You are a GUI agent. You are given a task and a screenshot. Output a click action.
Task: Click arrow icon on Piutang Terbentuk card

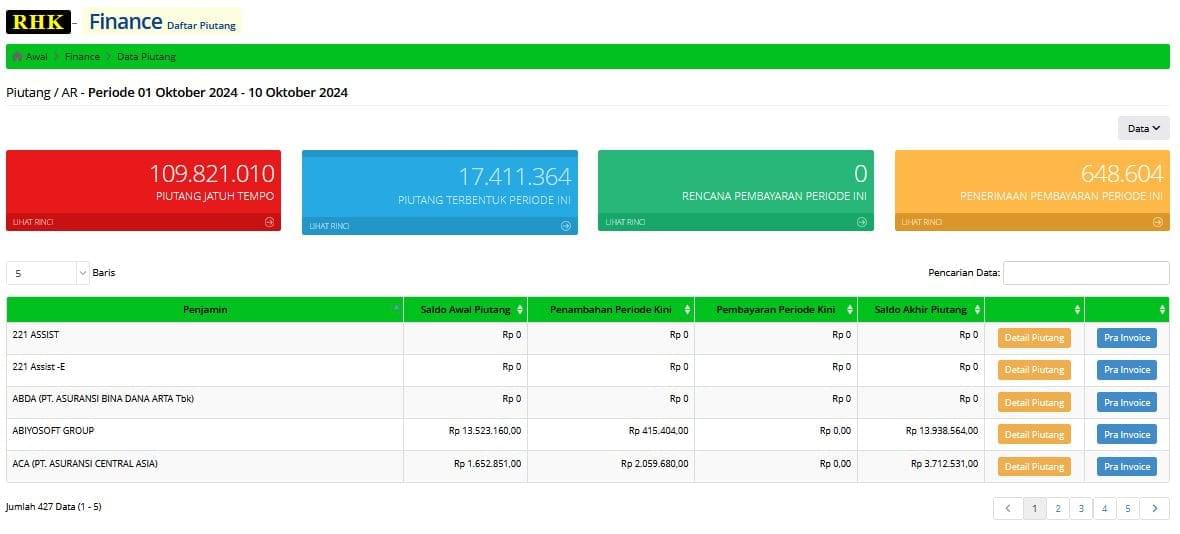566,226
